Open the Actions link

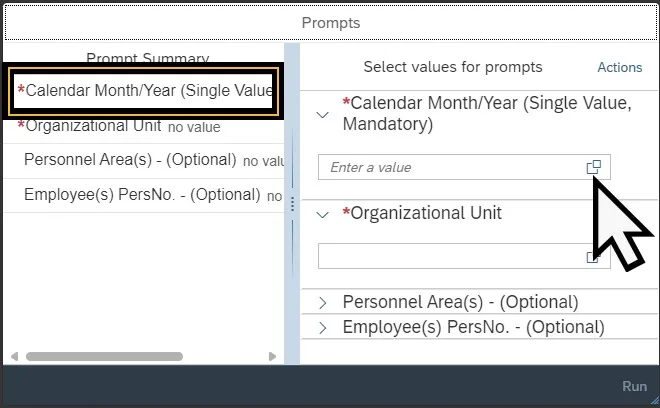pos(619,67)
